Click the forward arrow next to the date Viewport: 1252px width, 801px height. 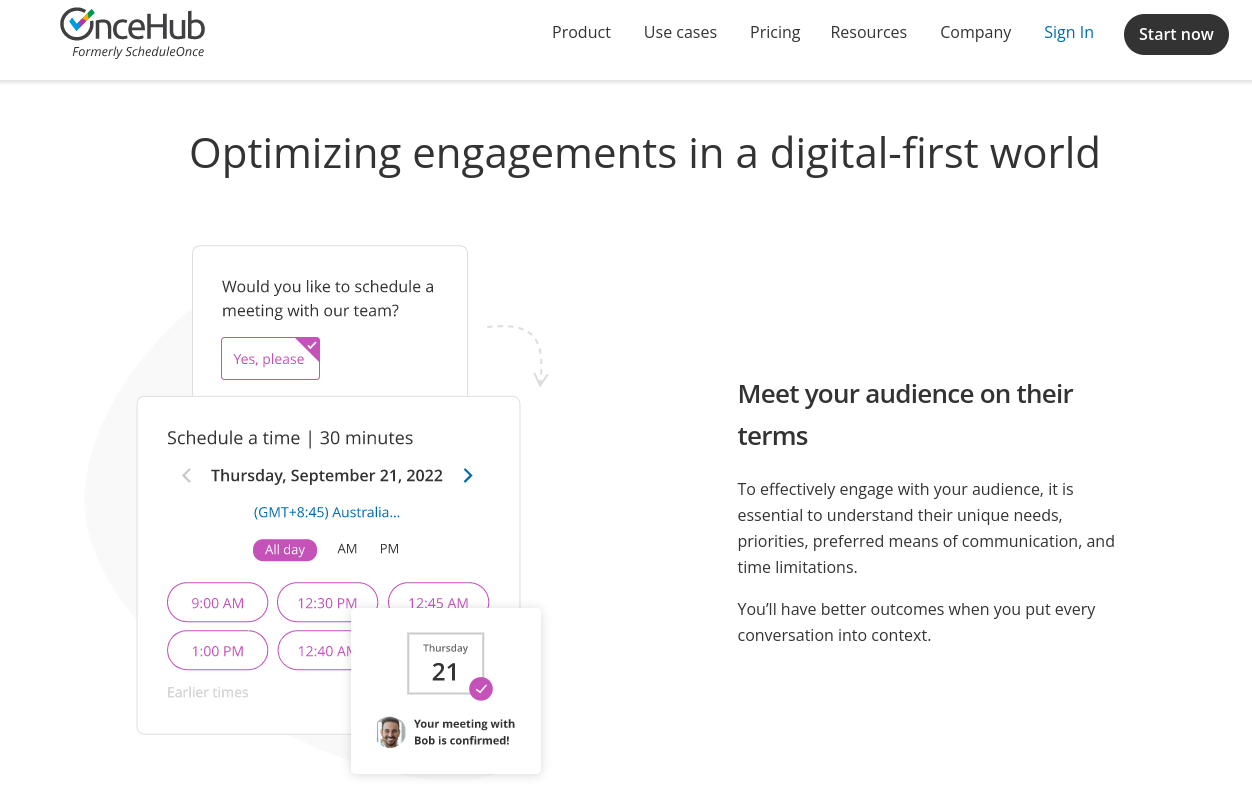tap(467, 475)
